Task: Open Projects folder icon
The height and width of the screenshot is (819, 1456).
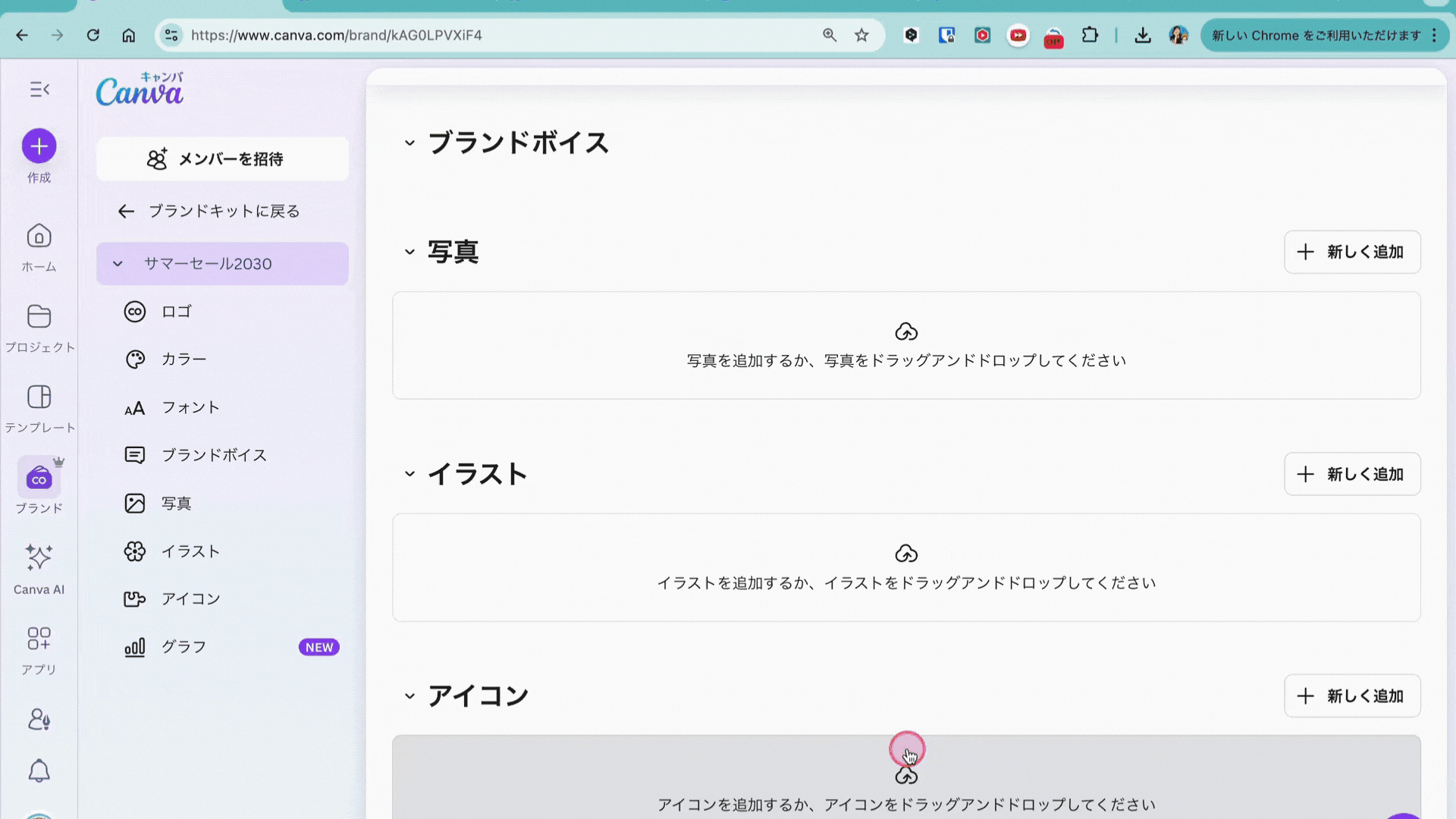Action: (x=39, y=317)
